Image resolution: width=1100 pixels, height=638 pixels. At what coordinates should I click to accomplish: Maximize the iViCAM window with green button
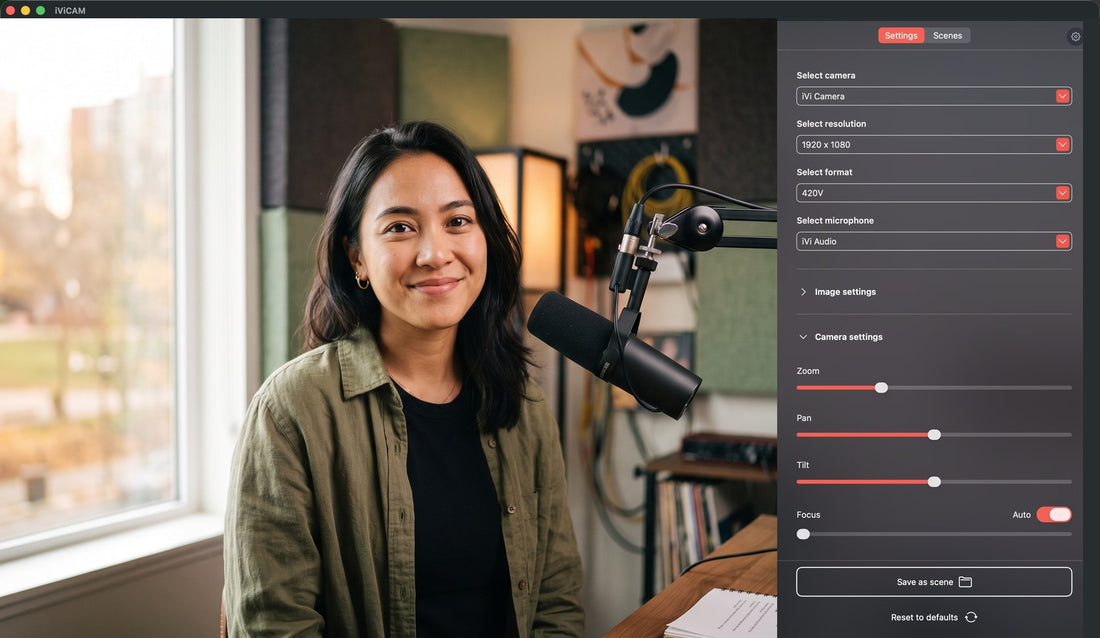[41, 11]
